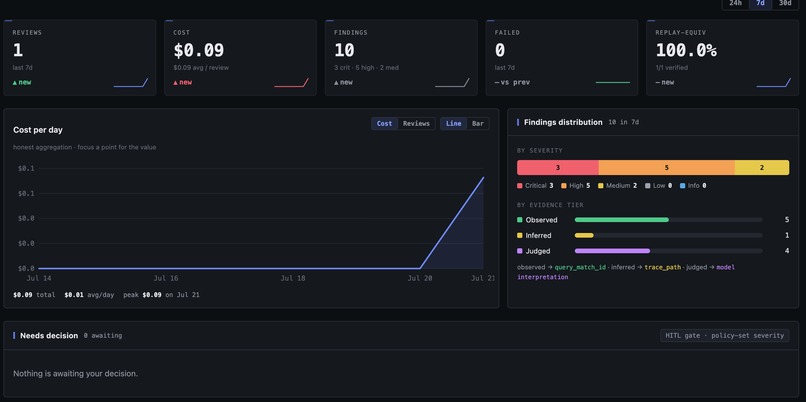This screenshot has height=402, width=806.
Task: Click the 'peak $0.09 on Jul 21' summary
Action: 161,295
